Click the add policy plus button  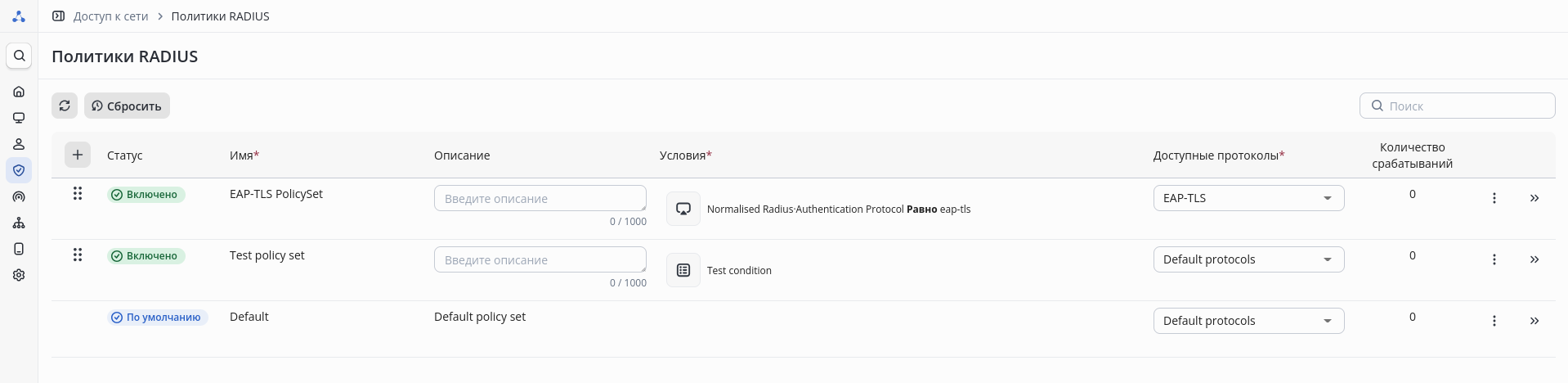click(78, 155)
